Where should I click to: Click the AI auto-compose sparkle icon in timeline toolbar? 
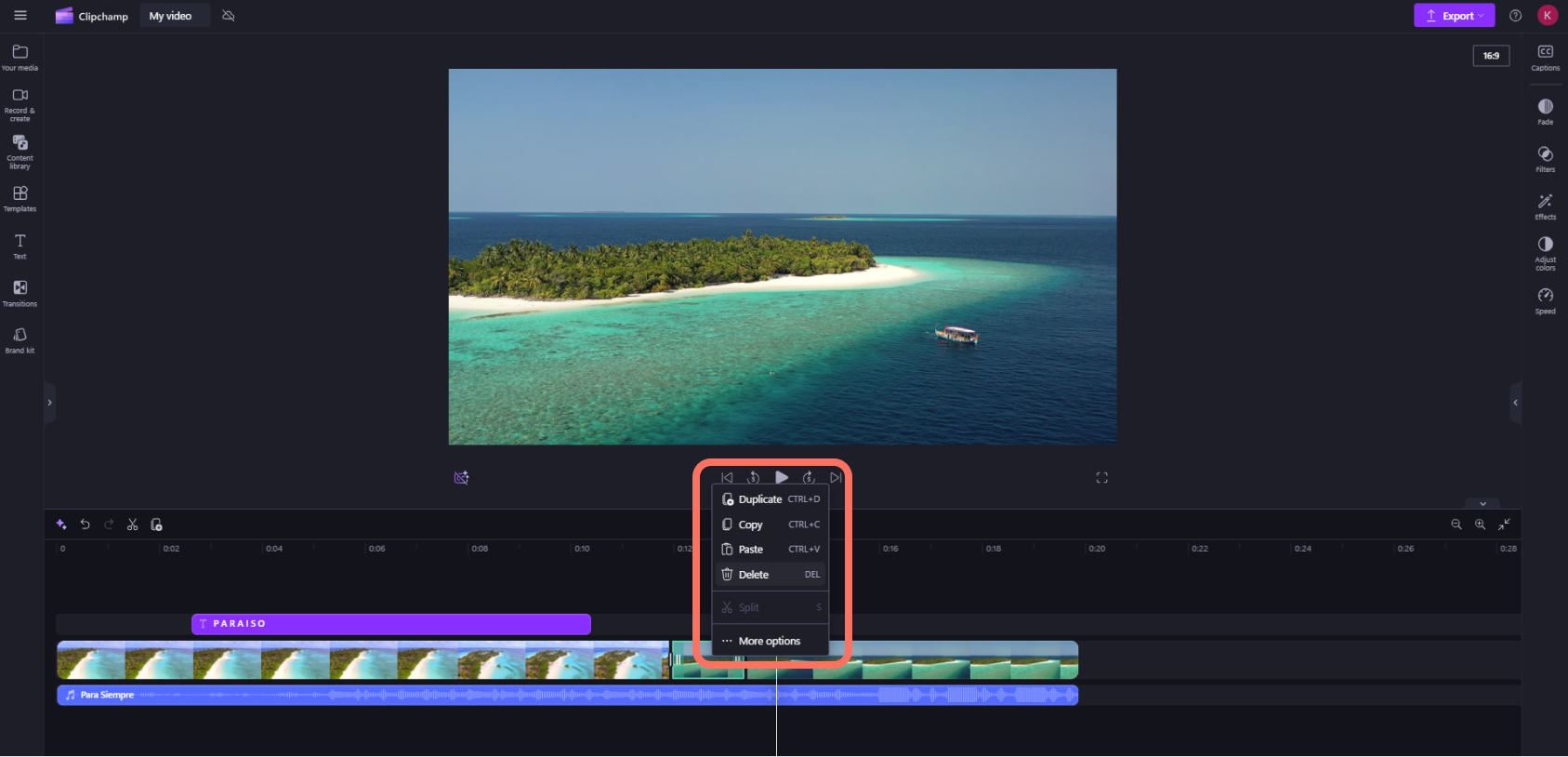coord(61,525)
